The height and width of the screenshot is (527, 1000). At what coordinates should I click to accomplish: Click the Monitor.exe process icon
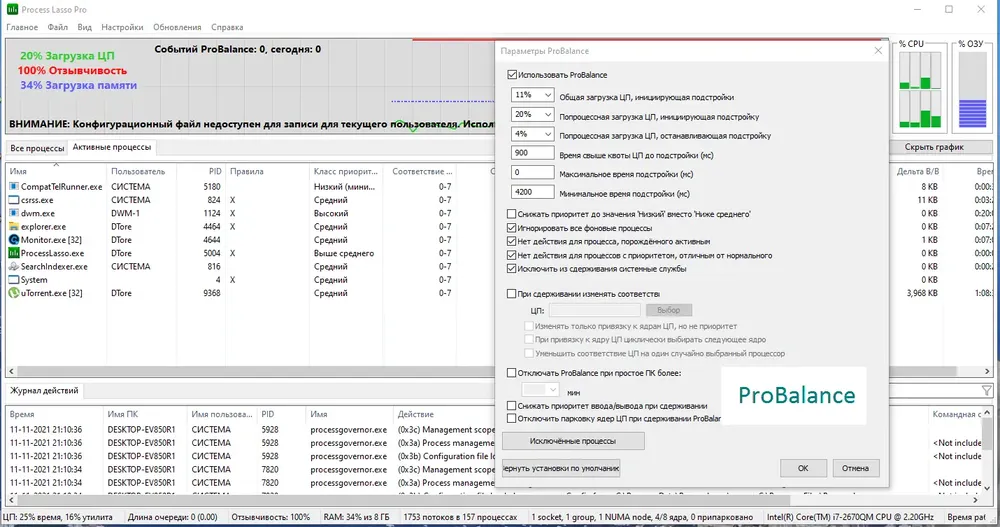pyautogui.click(x=13, y=240)
